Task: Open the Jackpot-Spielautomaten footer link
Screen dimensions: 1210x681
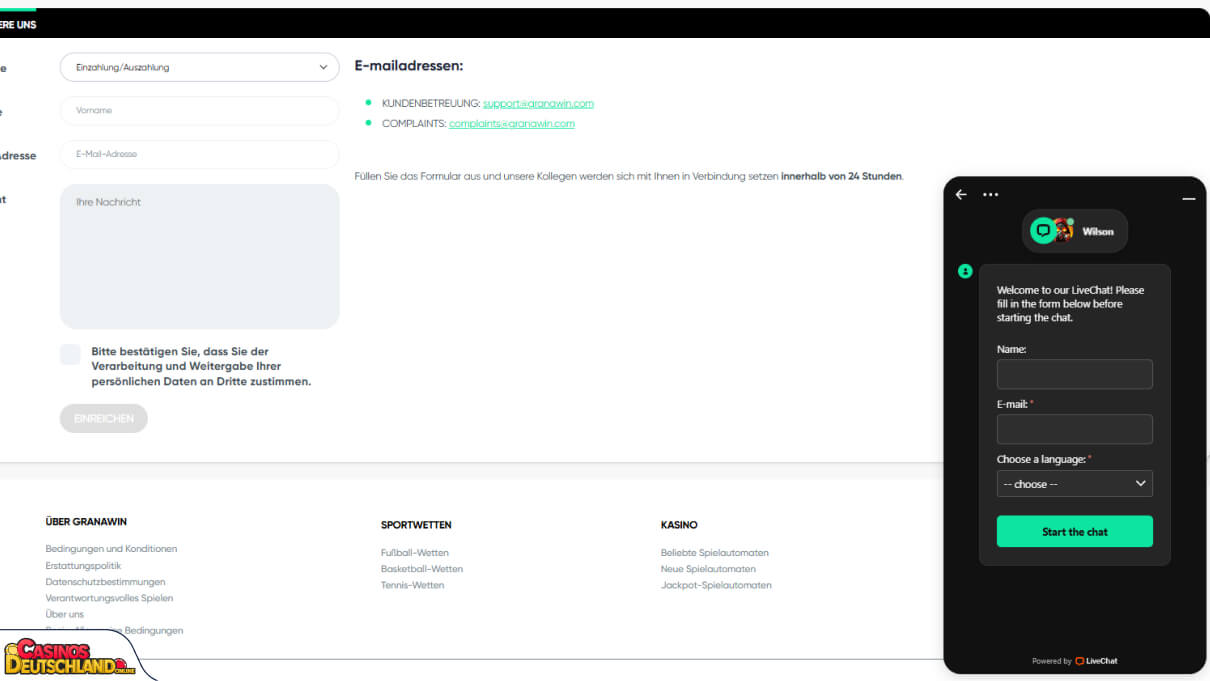Action: click(x=716, y=585)
